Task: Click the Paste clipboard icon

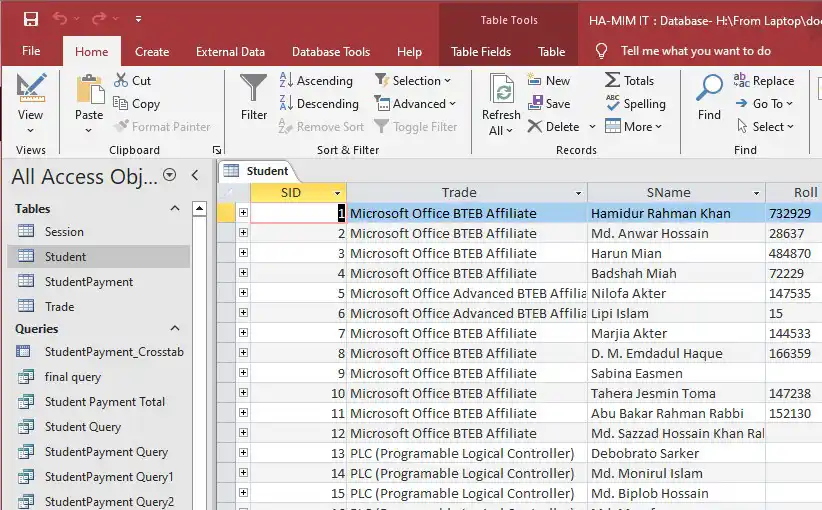Action: [90, 89]
